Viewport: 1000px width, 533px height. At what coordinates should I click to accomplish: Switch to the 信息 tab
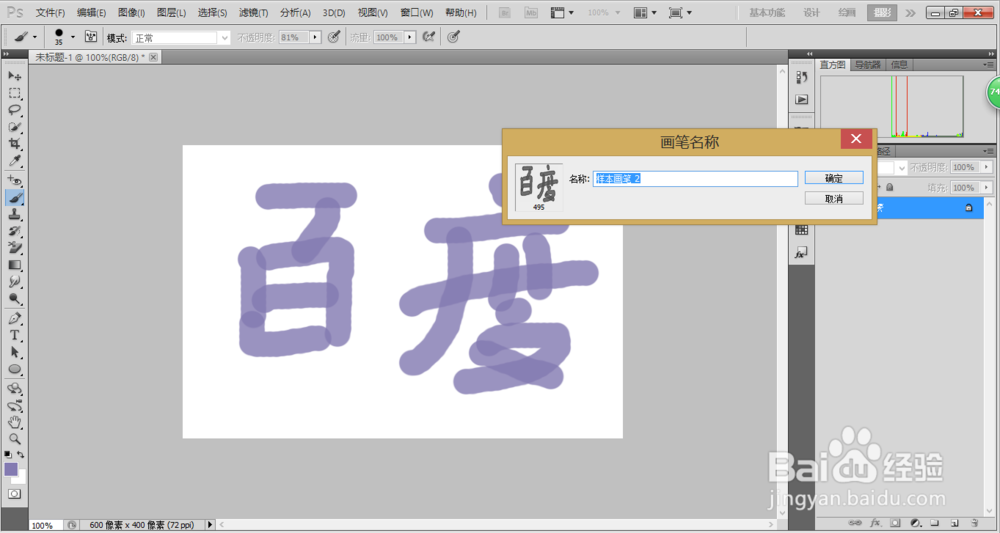[x=899, y=64]
